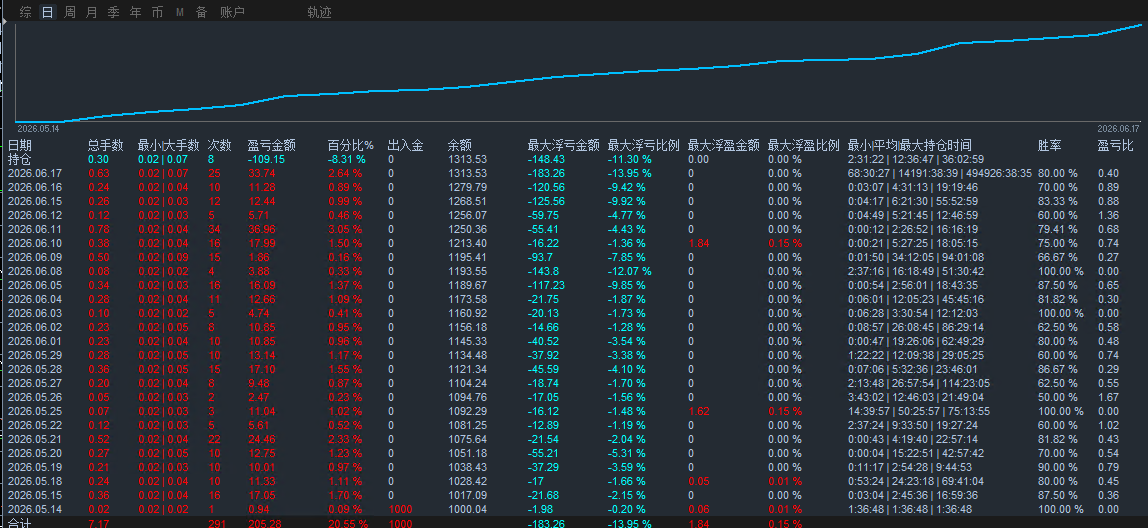Click the 2026.05.14 start date chart label

(x=38, y=128)
